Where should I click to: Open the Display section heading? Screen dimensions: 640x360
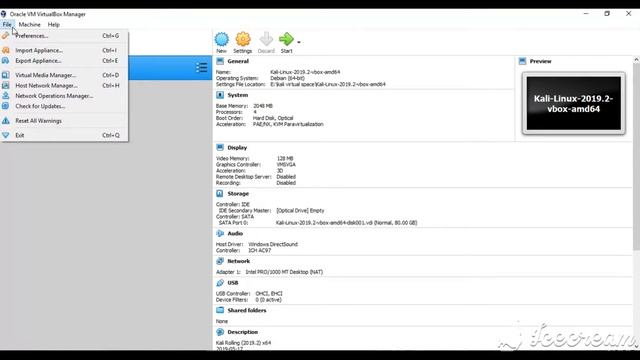(237, 148)
